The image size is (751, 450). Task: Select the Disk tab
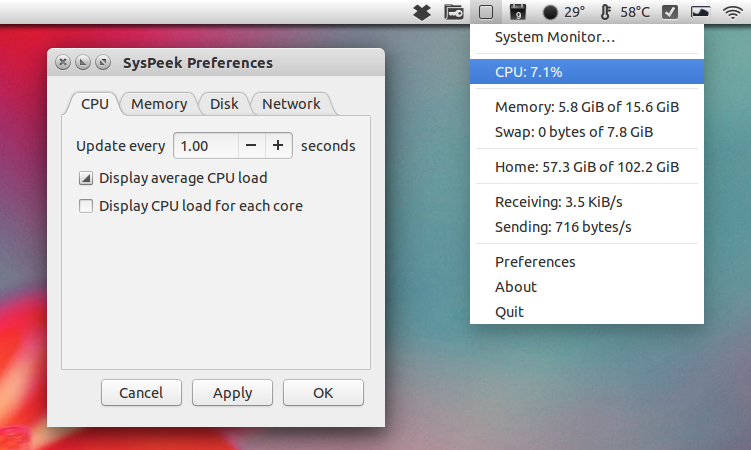pos(224,104)
